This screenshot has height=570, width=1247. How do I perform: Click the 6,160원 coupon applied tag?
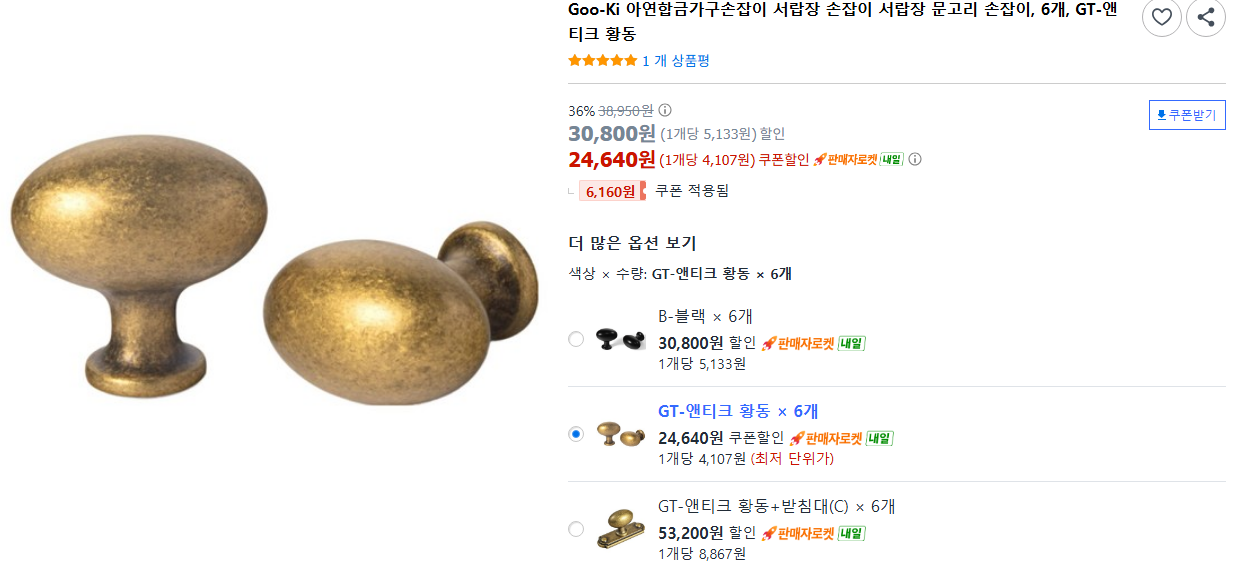pos(612,191)
